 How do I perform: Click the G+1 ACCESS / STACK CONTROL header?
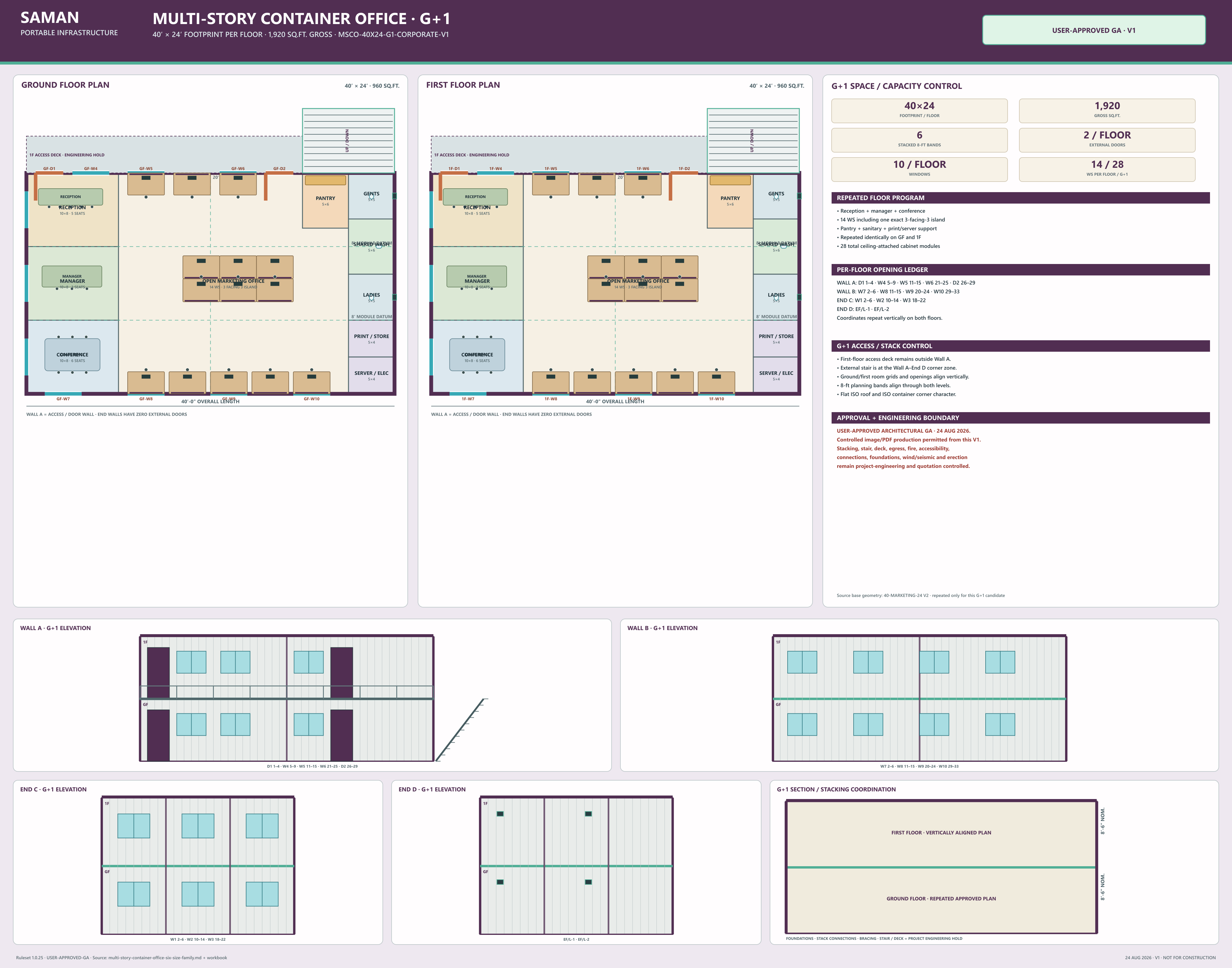point(1020,346)
